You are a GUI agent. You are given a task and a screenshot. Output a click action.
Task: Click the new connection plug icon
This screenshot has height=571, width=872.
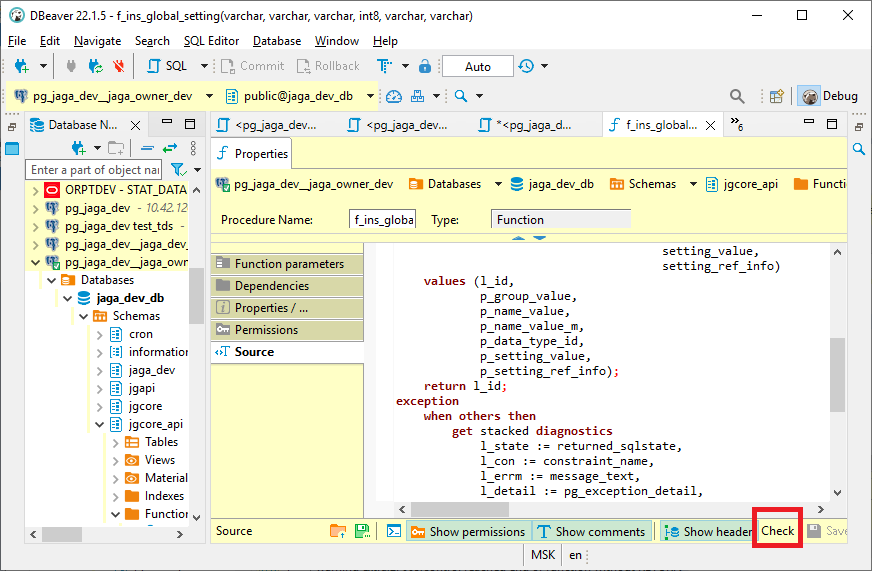pyautogui.click(x=21, y=66)
